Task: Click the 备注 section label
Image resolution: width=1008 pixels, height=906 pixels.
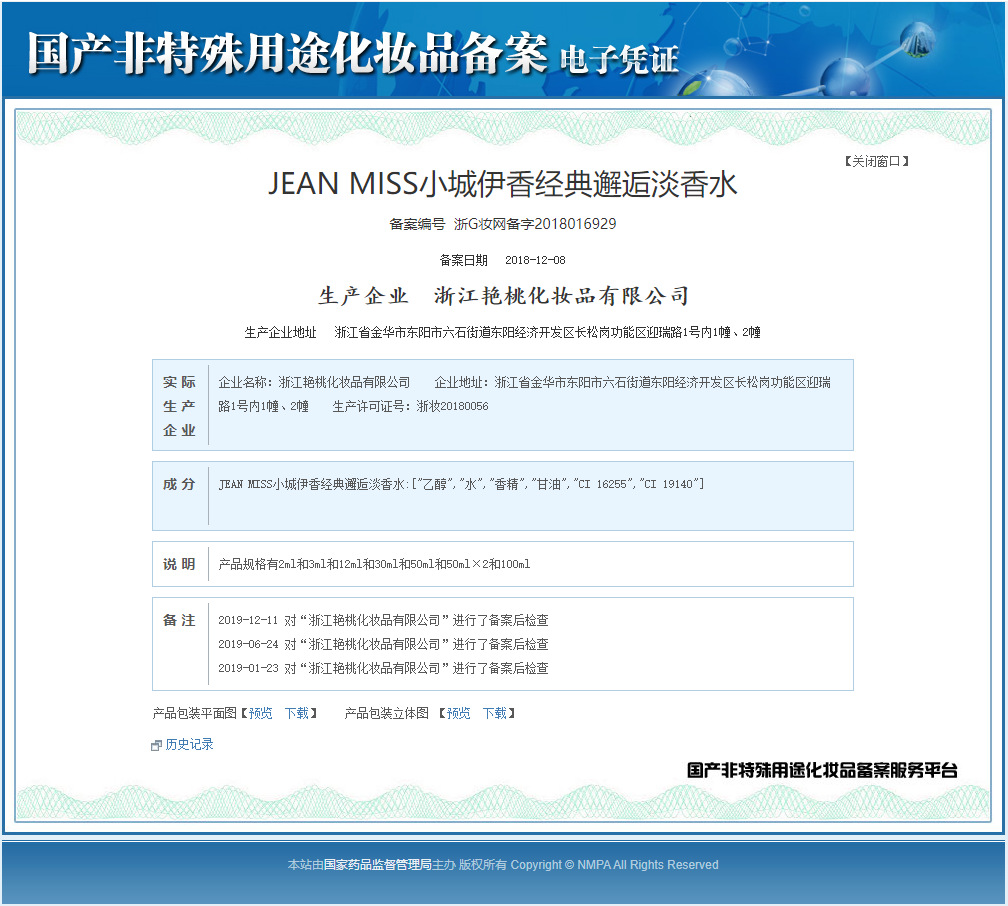Action: [179, 620]
